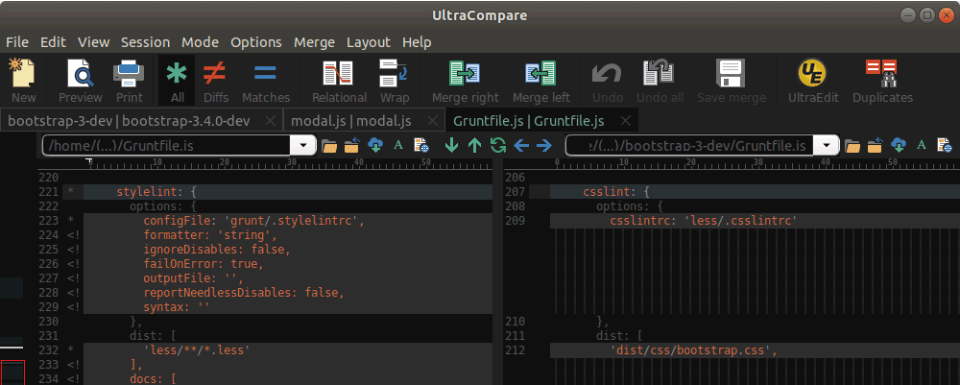This screenshot has width=960, height=385.
Task: Open the Session menu
Action: (145, 42)
